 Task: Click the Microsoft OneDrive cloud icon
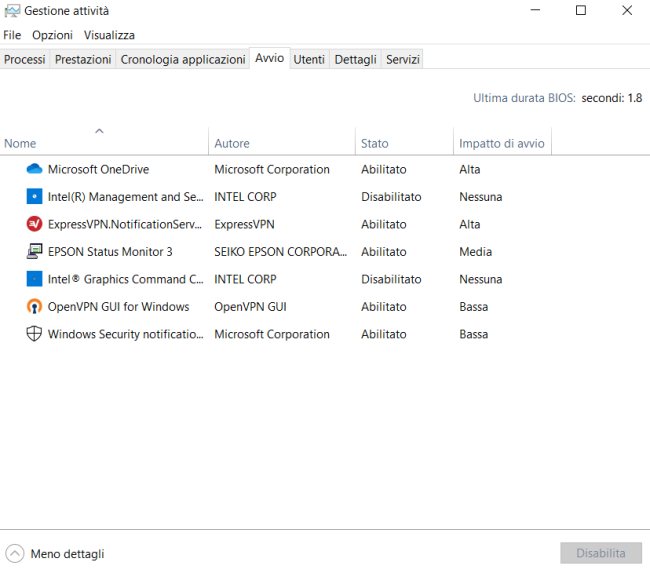pyautogui.click(x=34, y=169)
